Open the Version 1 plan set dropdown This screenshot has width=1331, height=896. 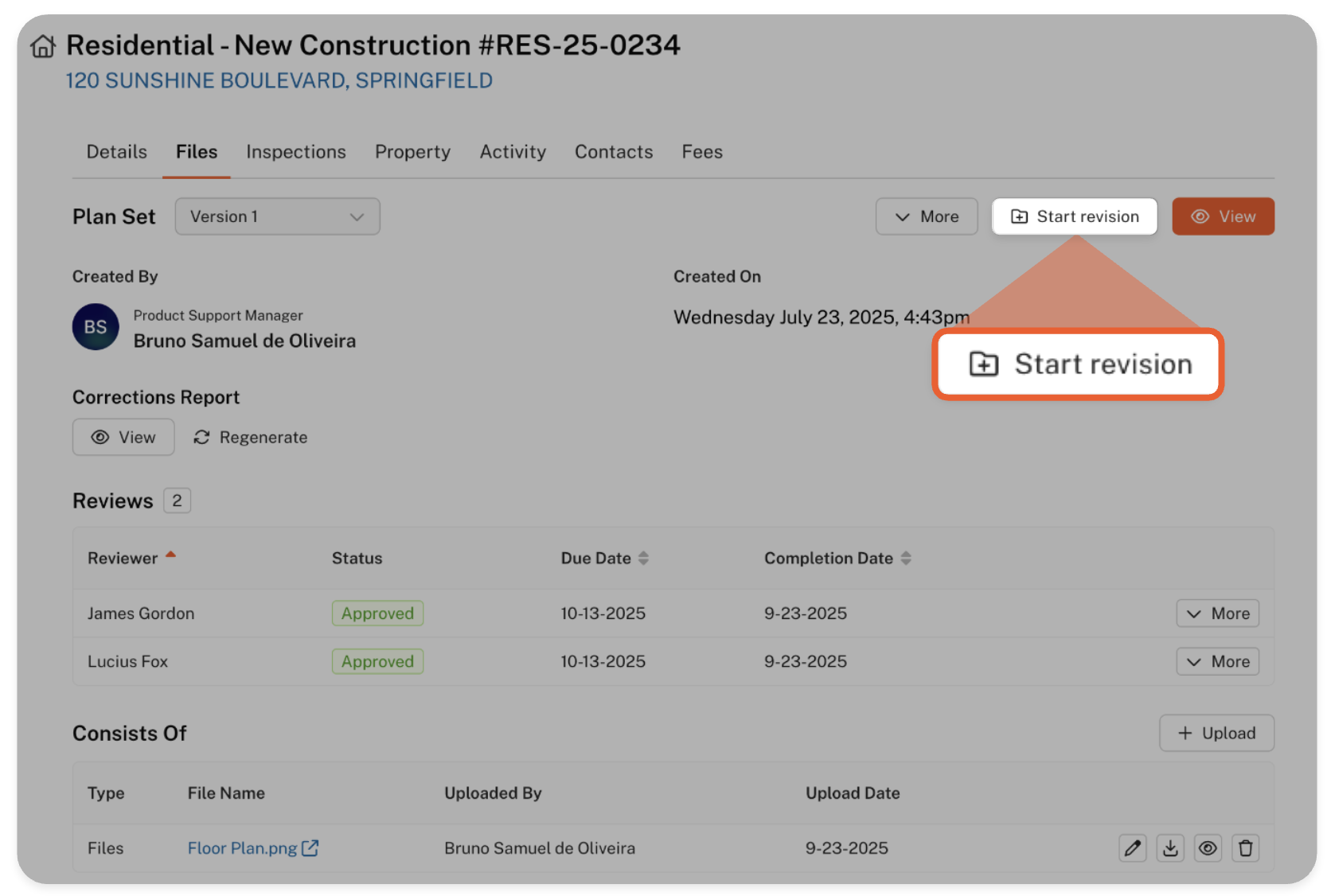click(x=277, y=216)
